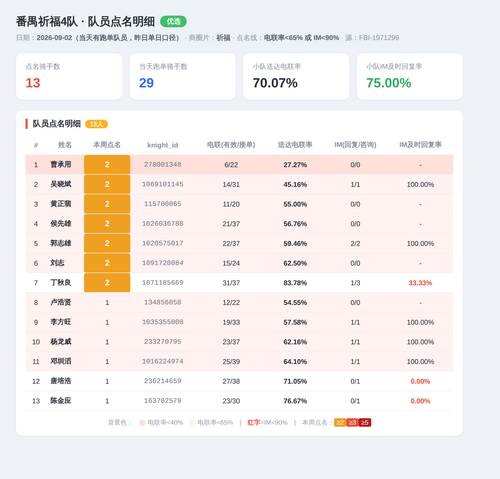
Task: Click the red 0.00% in row 13
Action: click(420, 401)
